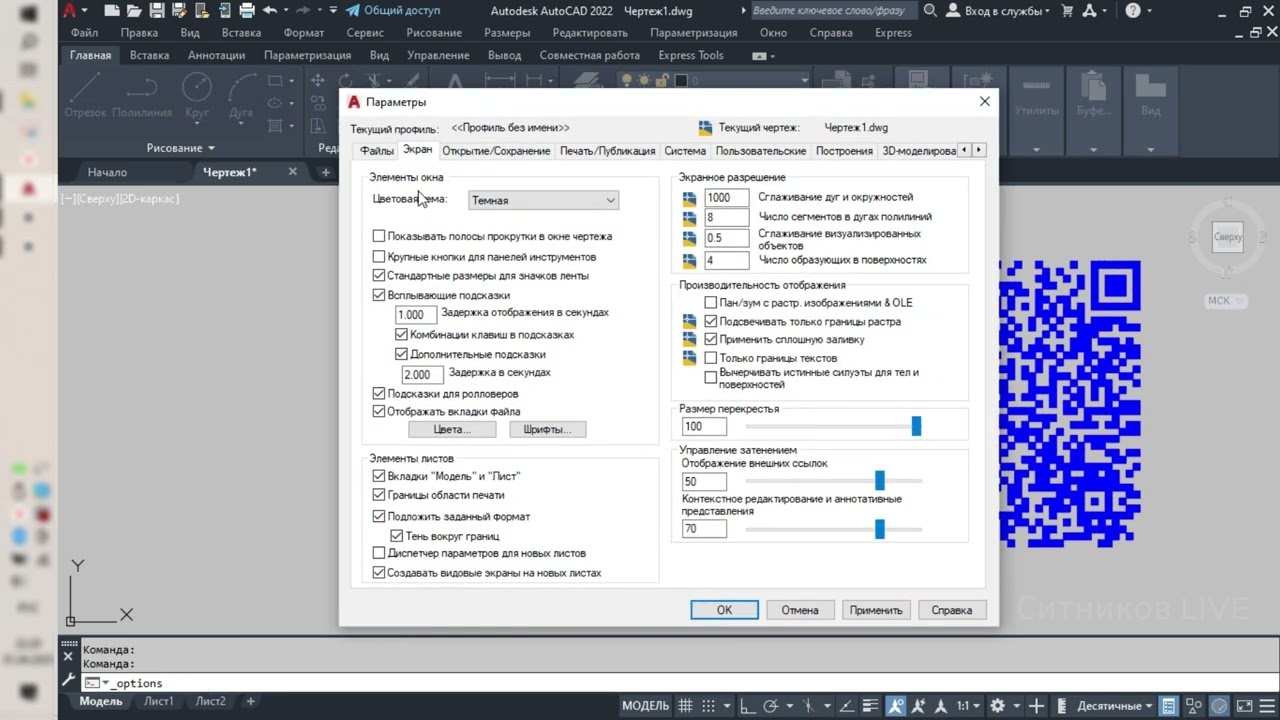Click the Undo arrow icon
This screenshot has height=720, width=1280.
[x=270, y=11]
